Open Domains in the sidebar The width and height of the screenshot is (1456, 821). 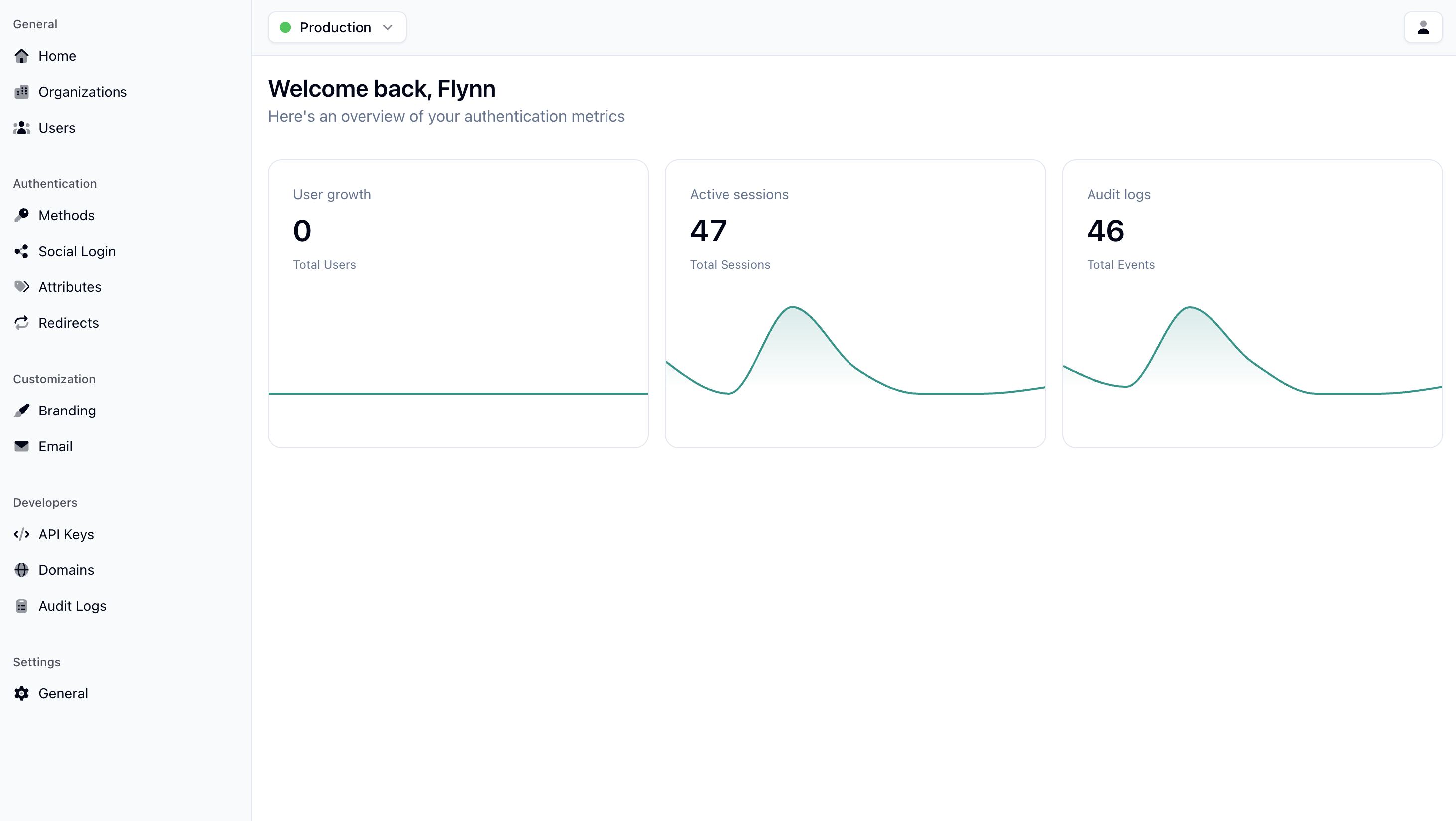tap(66, 570)
